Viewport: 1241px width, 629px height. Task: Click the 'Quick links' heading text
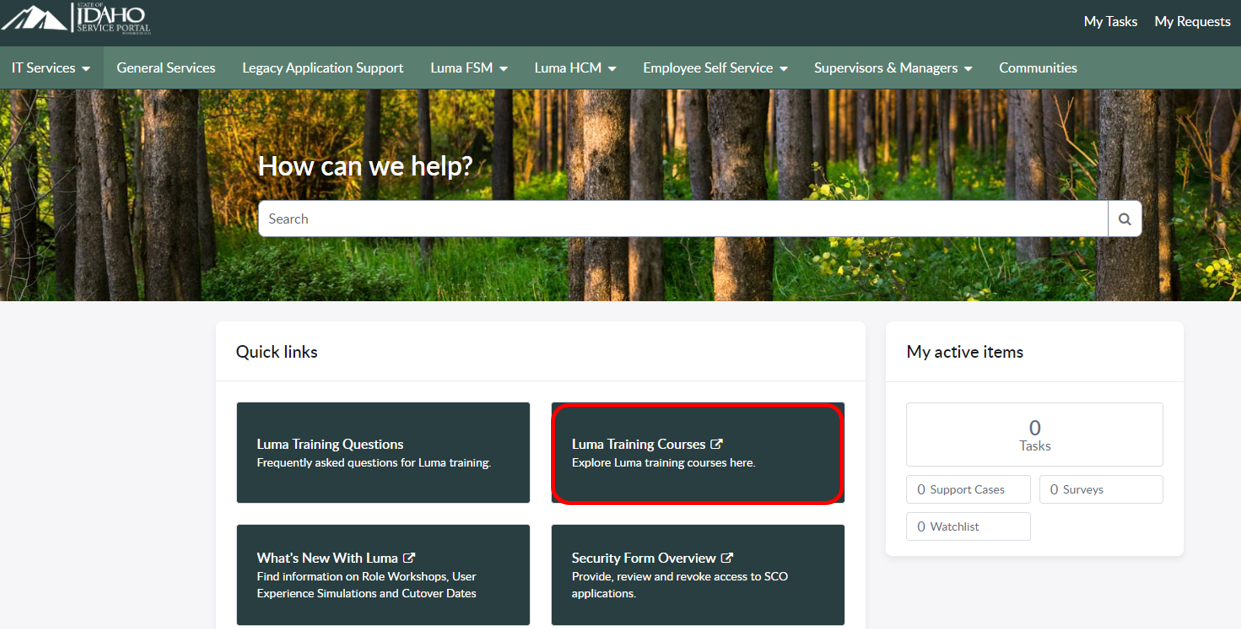(277, 352)
